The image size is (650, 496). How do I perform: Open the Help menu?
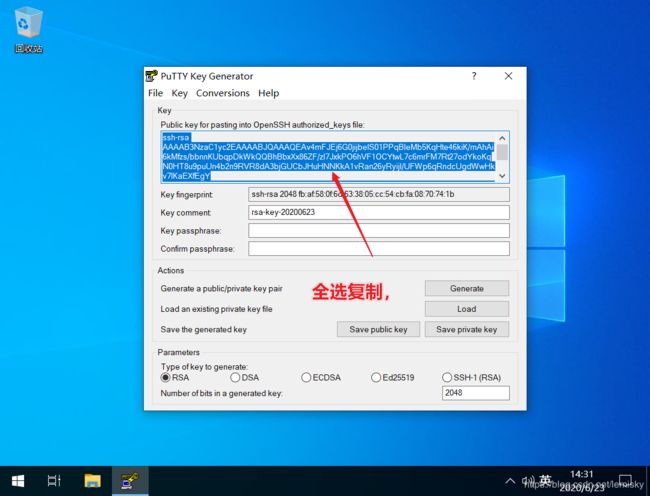point(269,93)
